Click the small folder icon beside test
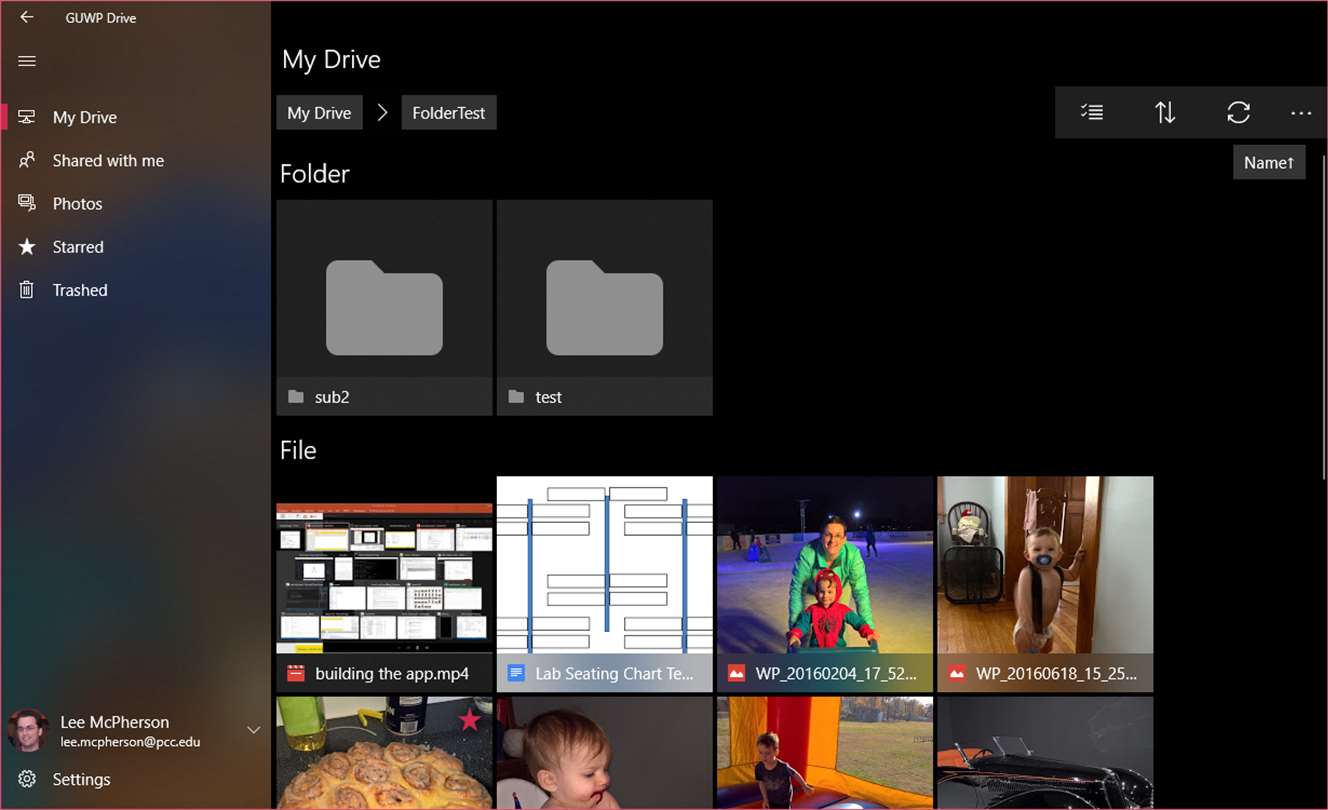Image resolution: width=1328 pixels, height=810 pixels. pyautogui.click(x=516, y=397)
